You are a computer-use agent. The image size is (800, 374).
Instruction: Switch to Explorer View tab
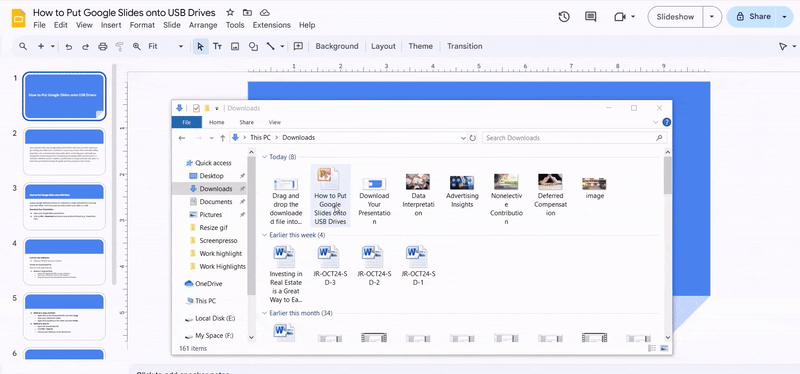pos(274,122)
